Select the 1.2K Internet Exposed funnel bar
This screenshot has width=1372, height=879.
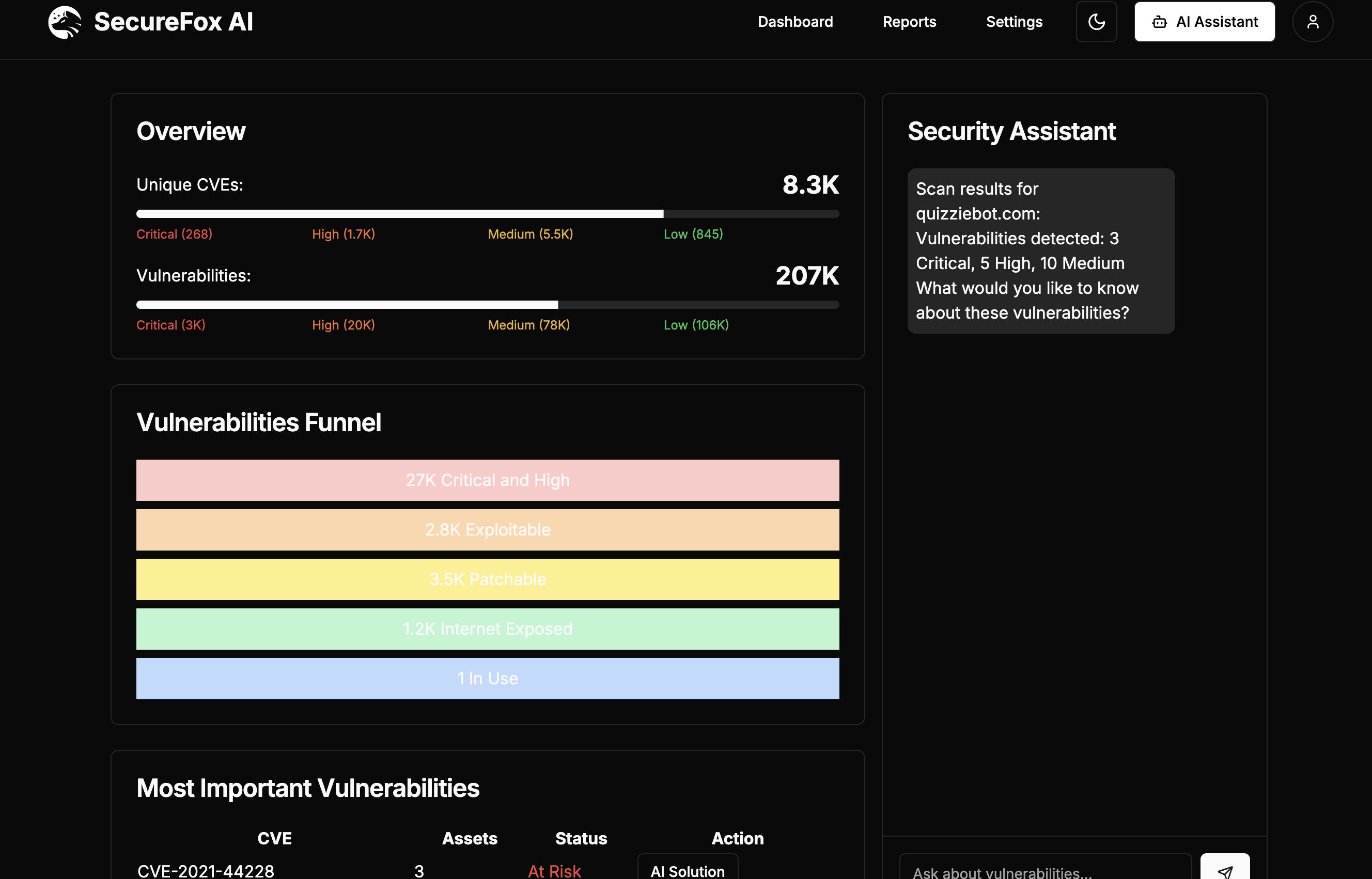487,629
